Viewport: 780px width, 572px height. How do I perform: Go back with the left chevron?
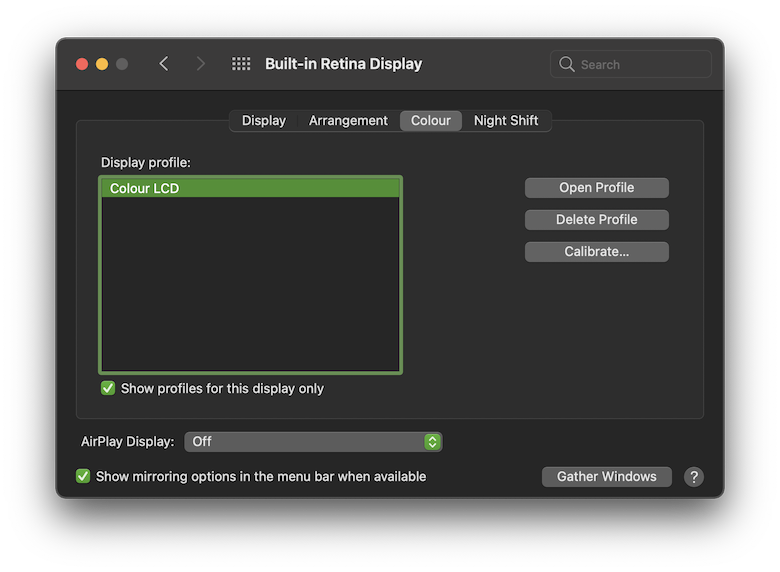click(x=164, y=64)
